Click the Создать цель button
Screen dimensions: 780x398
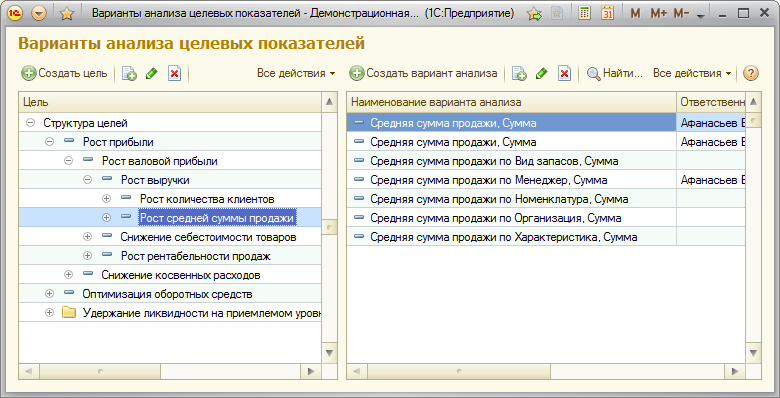[64, 73]
